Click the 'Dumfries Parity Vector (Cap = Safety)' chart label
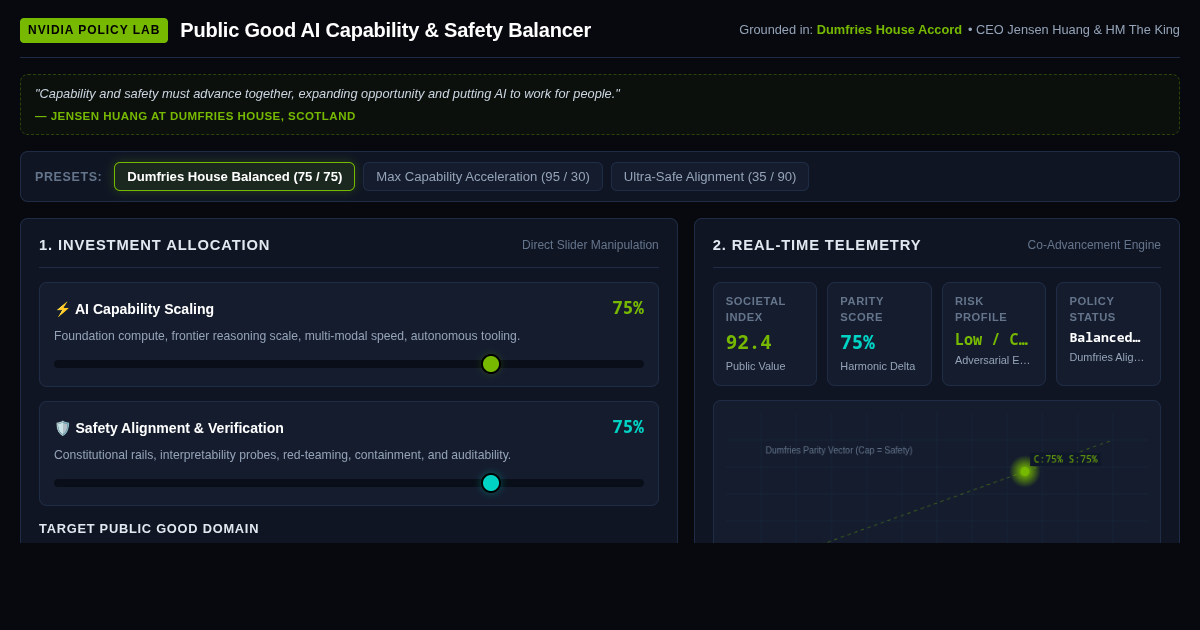Viewport: 1200px width, 630px height. 839,450
